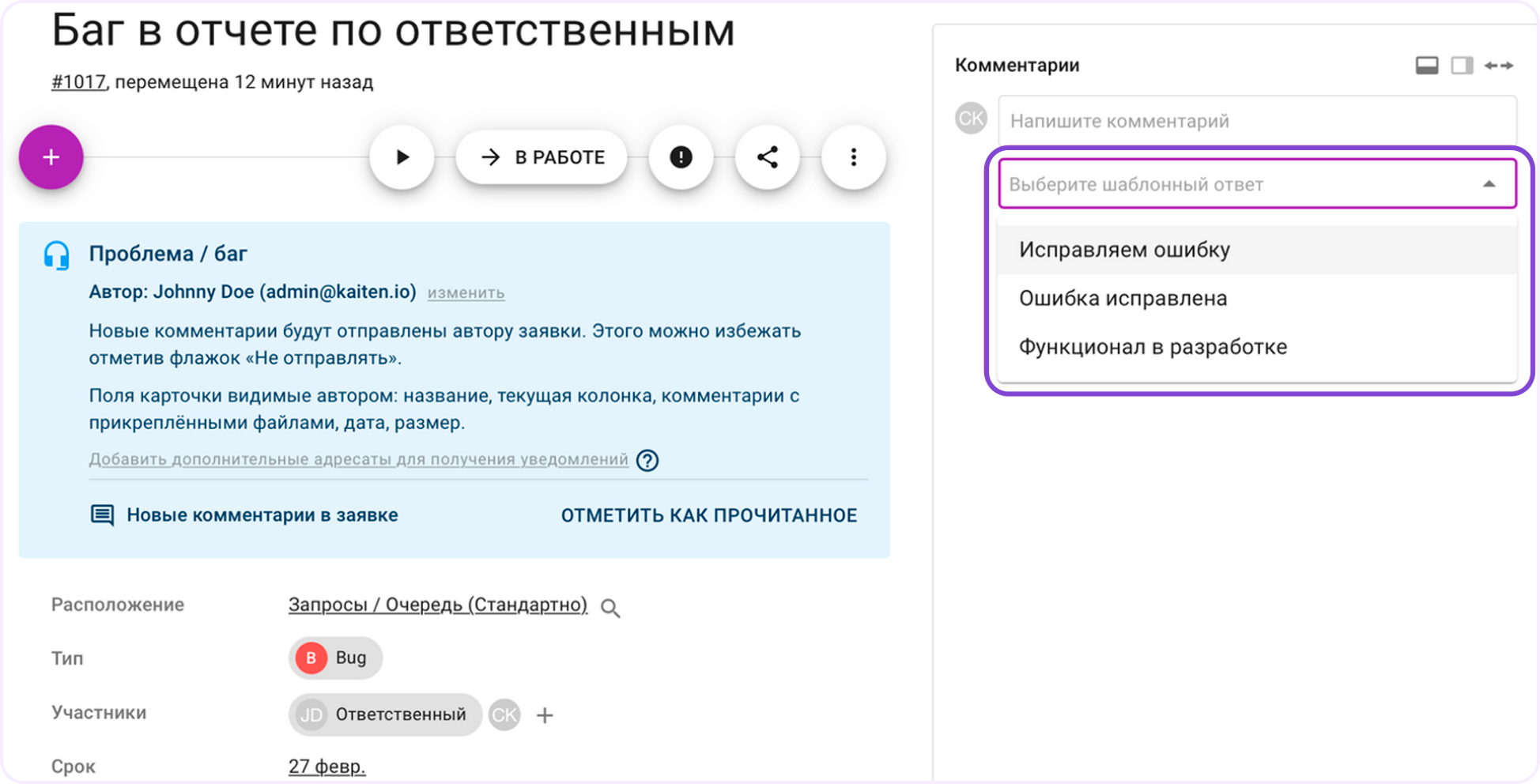1540x784 pixels.
Task: Open the Bug type selector chip
Action: pyautogui.click(x=335, y=658)
